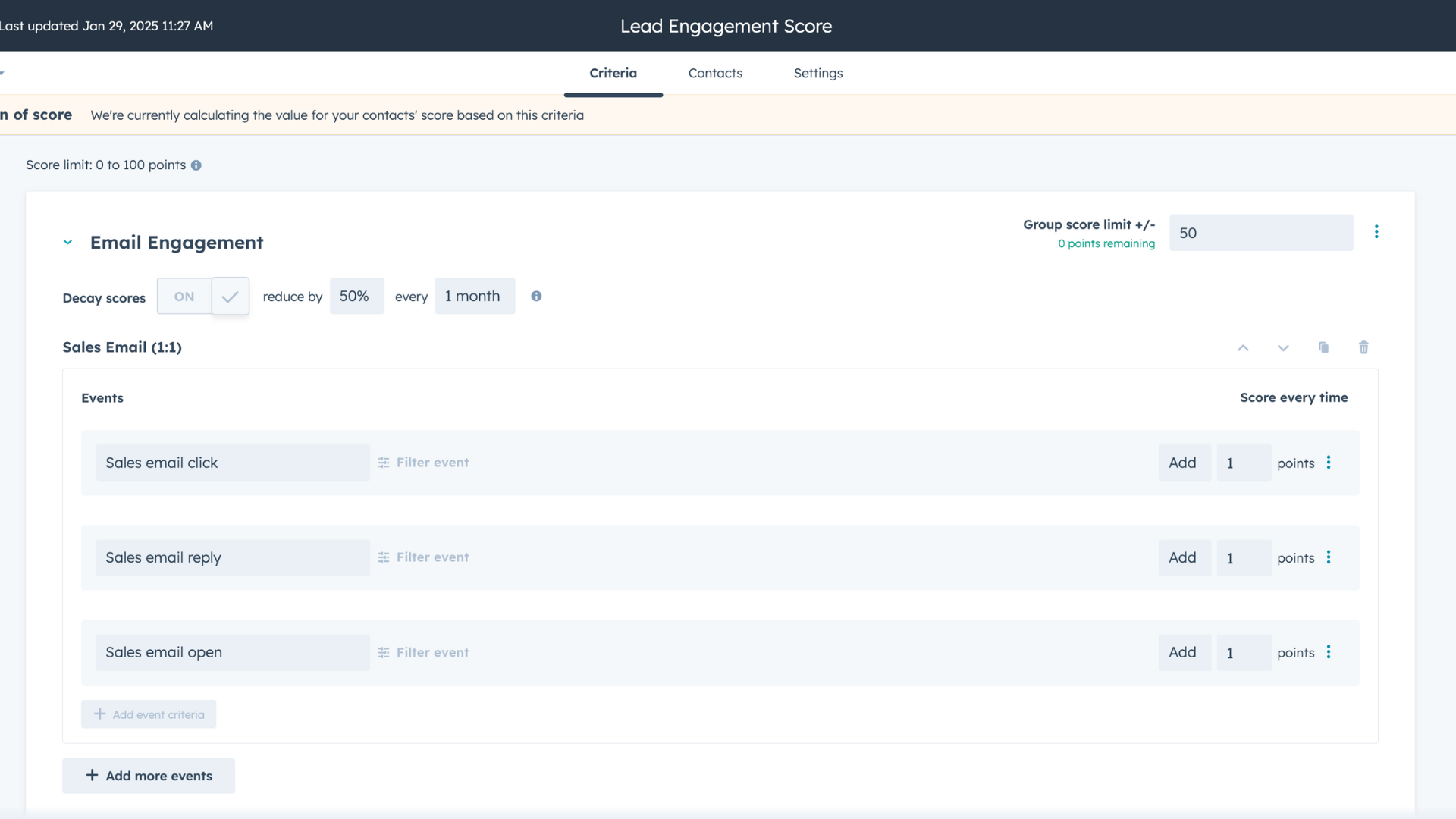Open options menu for Sales email click row
Screen dimensions: 1456x819
click(x=1329, y=463)
